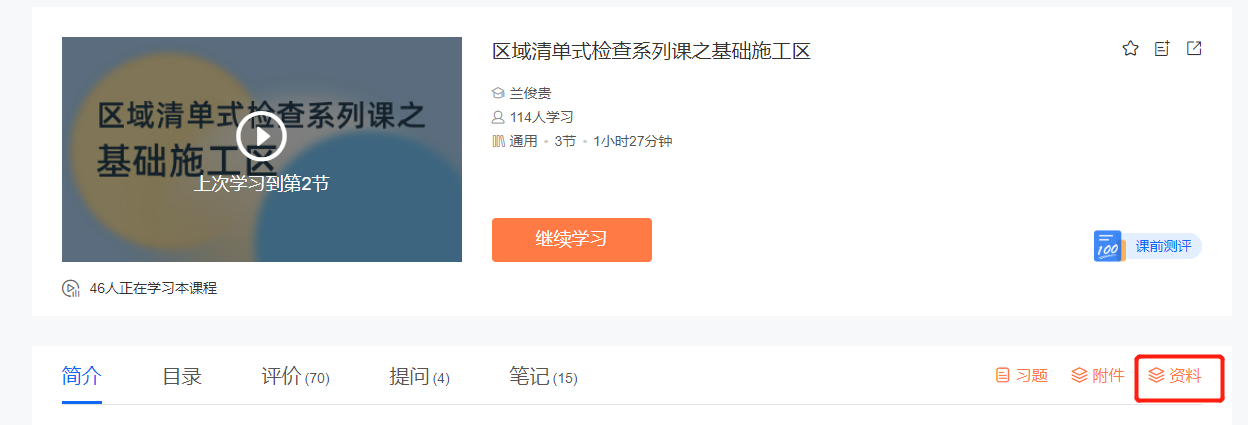Play the course video preview
Image resolution: width=1248 pixels, height=425 pixels.
262,137
